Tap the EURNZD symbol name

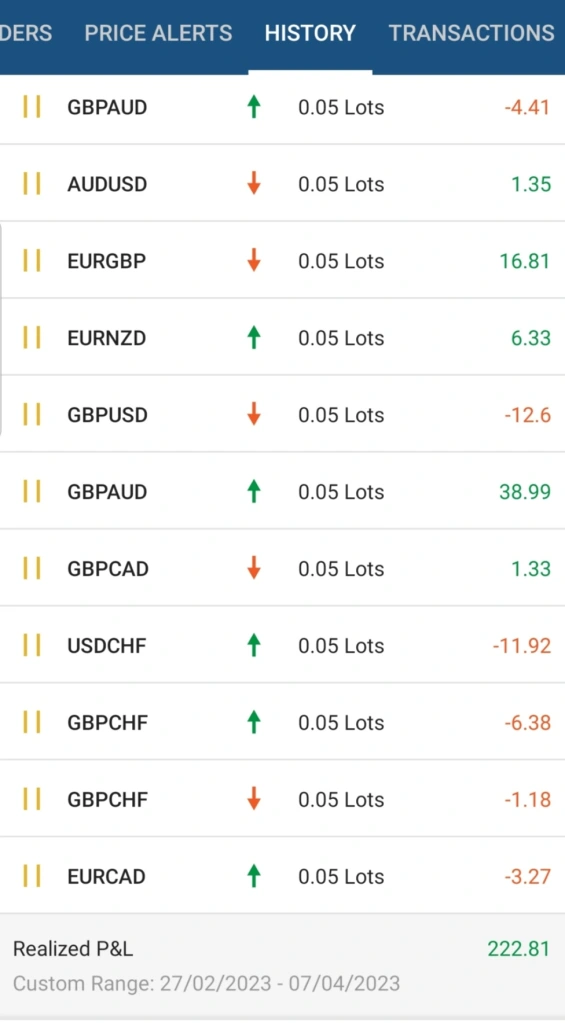coord(106,338)
